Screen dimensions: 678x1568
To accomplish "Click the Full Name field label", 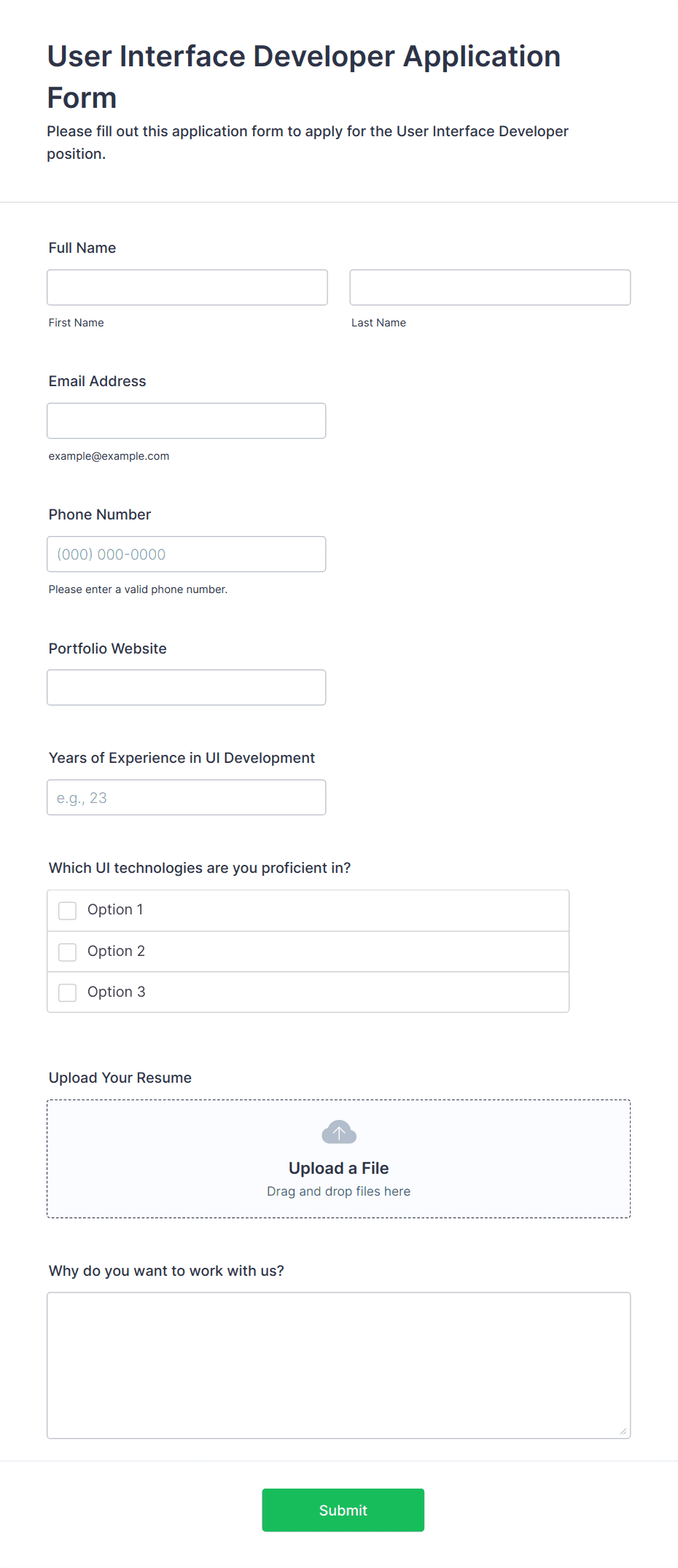I will pos(82,248).
